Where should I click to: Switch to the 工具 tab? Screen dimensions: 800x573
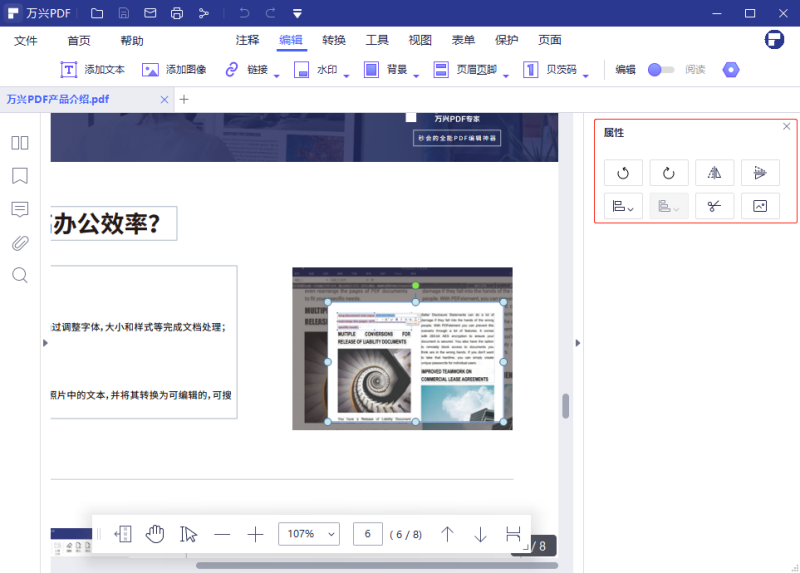pos(377,40)
